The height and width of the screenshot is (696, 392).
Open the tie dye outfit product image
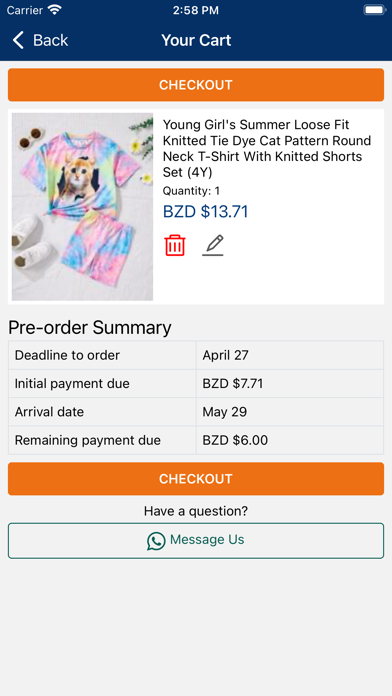(82, 207)
